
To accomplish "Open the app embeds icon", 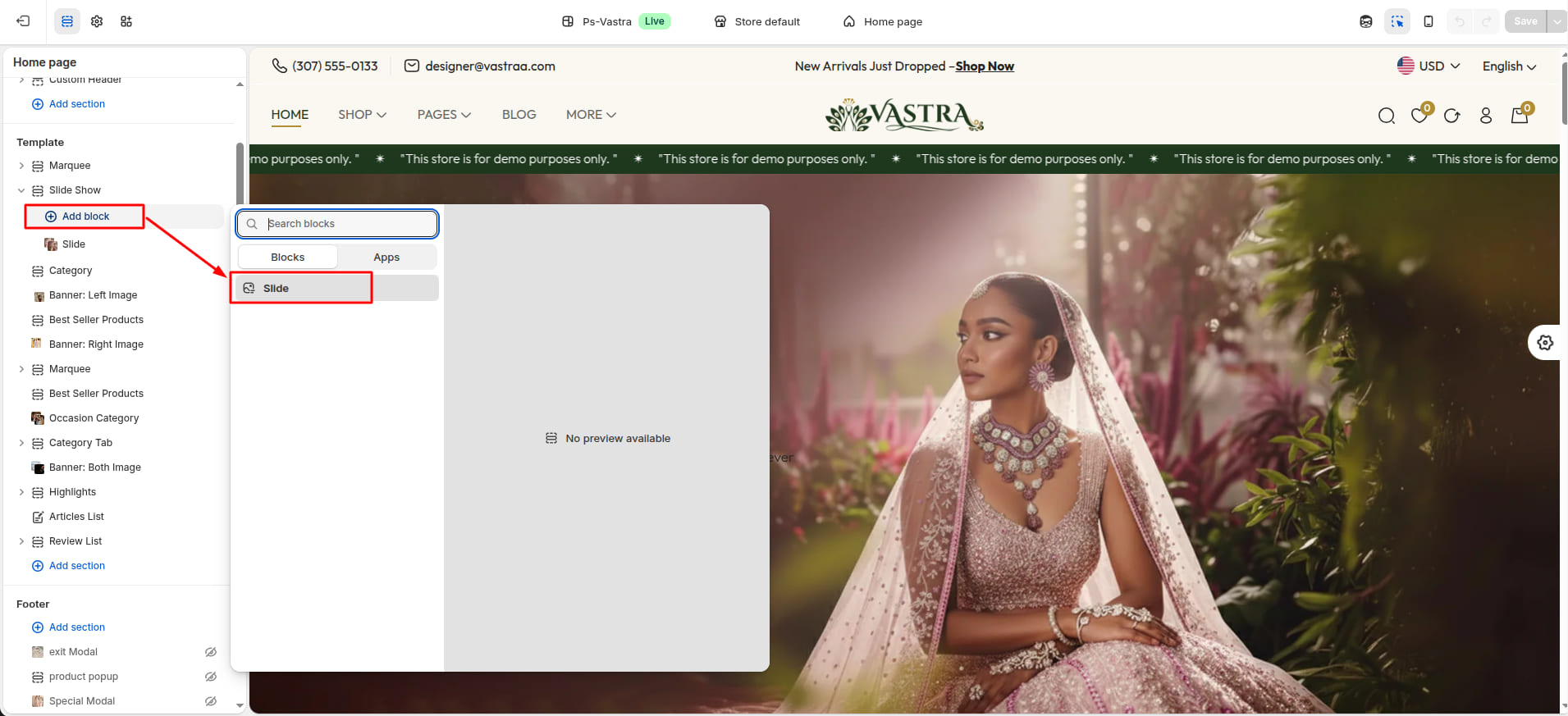I will coord(126,21).
